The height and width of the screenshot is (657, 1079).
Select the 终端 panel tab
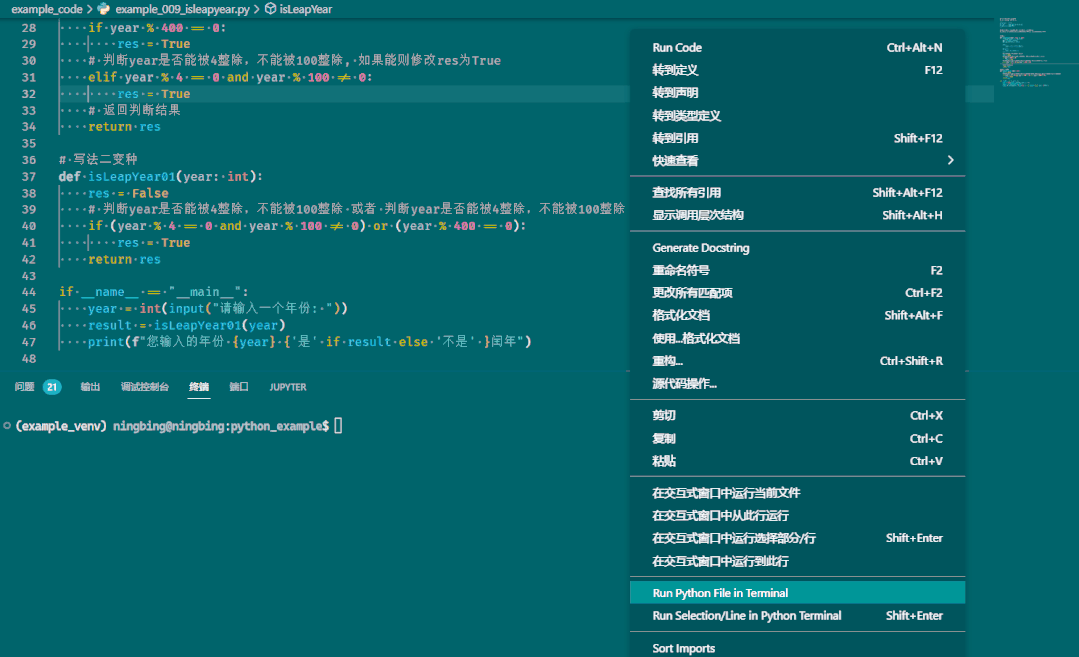[x=199, y=387]
